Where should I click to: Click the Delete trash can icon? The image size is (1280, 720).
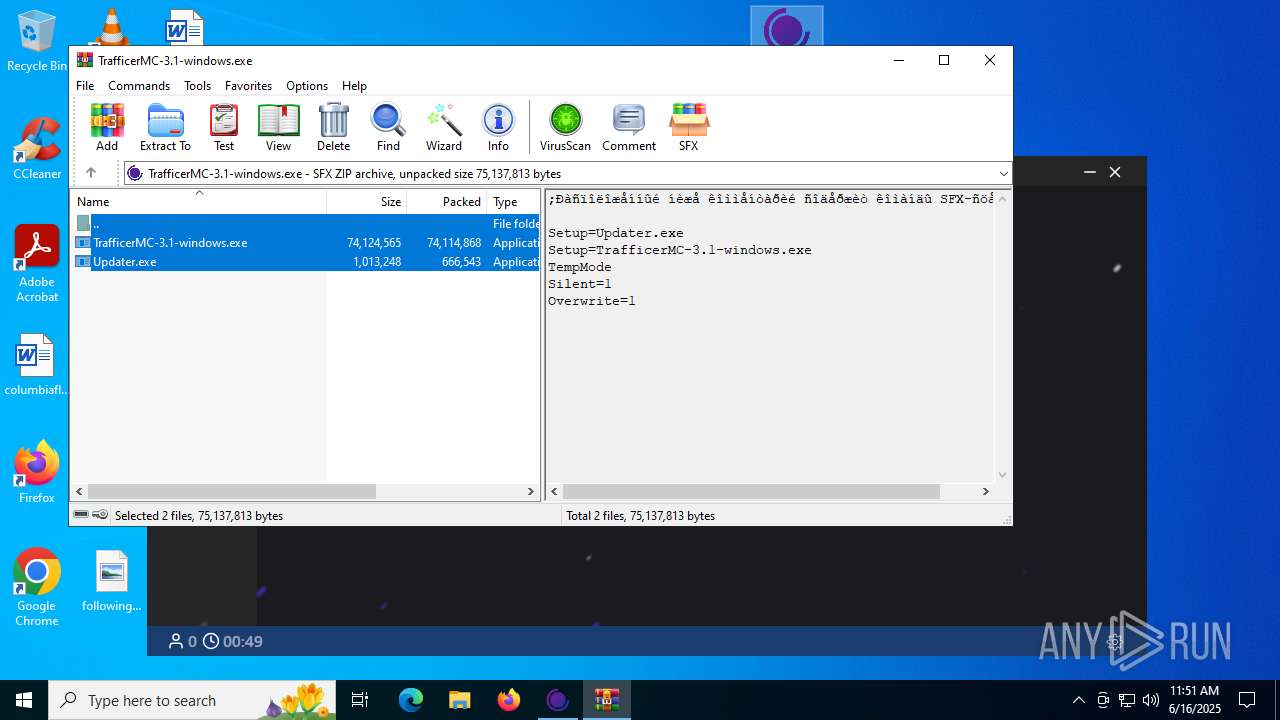click(333, 127)
